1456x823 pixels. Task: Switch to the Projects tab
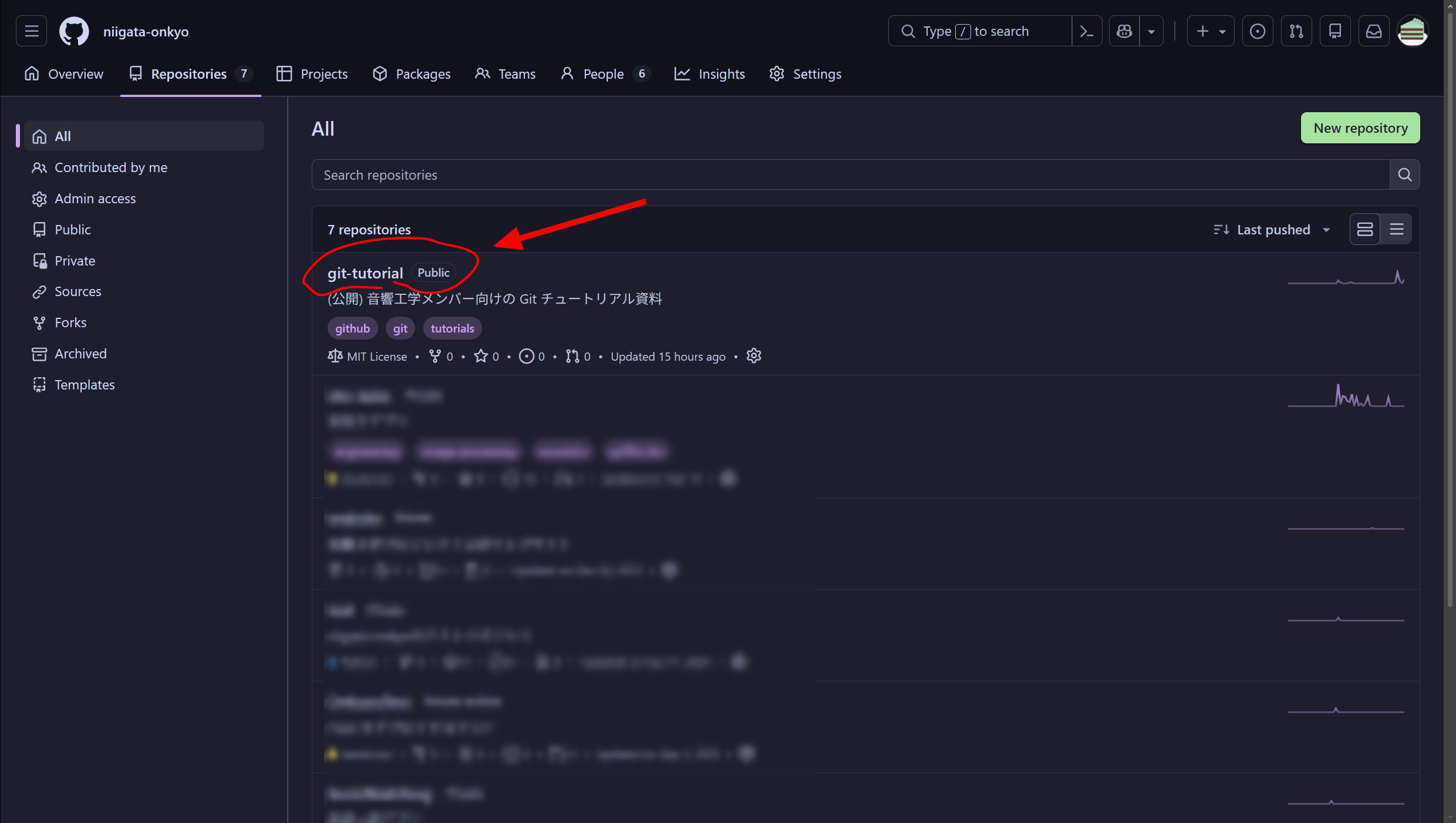[312, 74]
